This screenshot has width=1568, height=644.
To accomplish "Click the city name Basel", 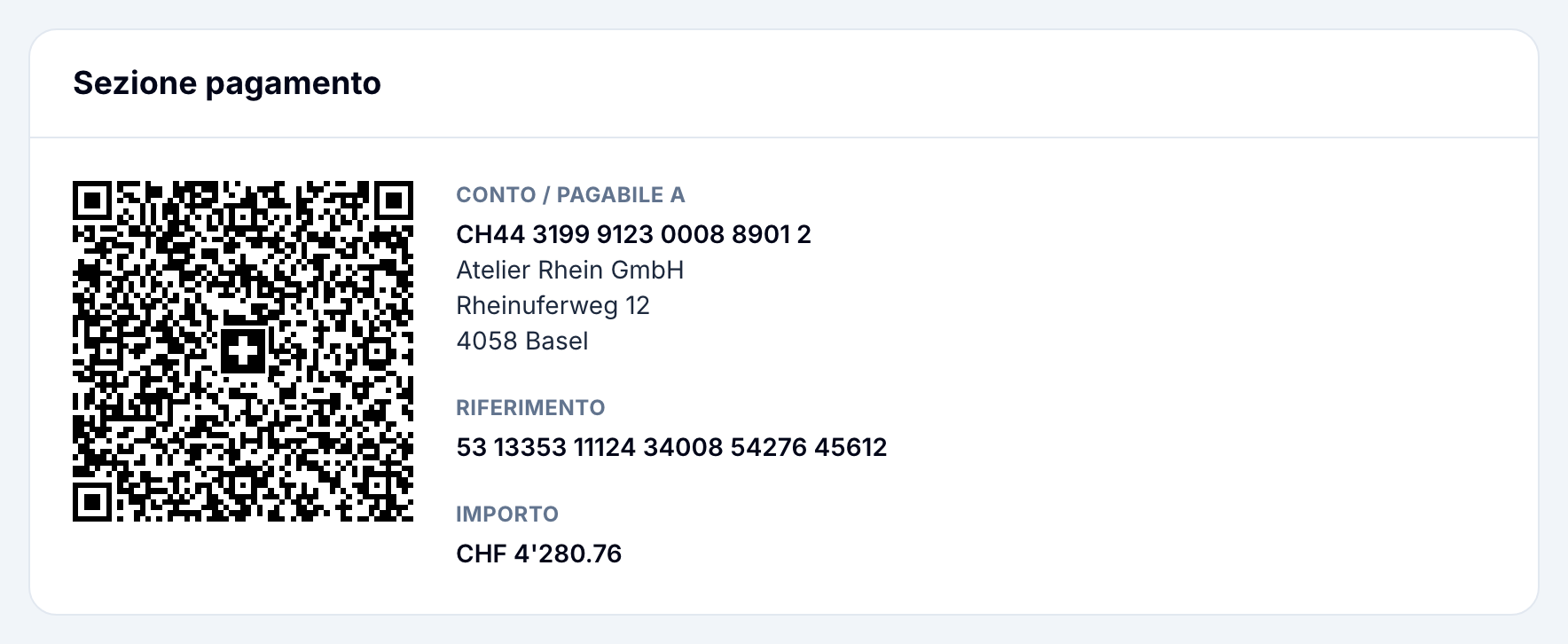I will coord(556,341).
